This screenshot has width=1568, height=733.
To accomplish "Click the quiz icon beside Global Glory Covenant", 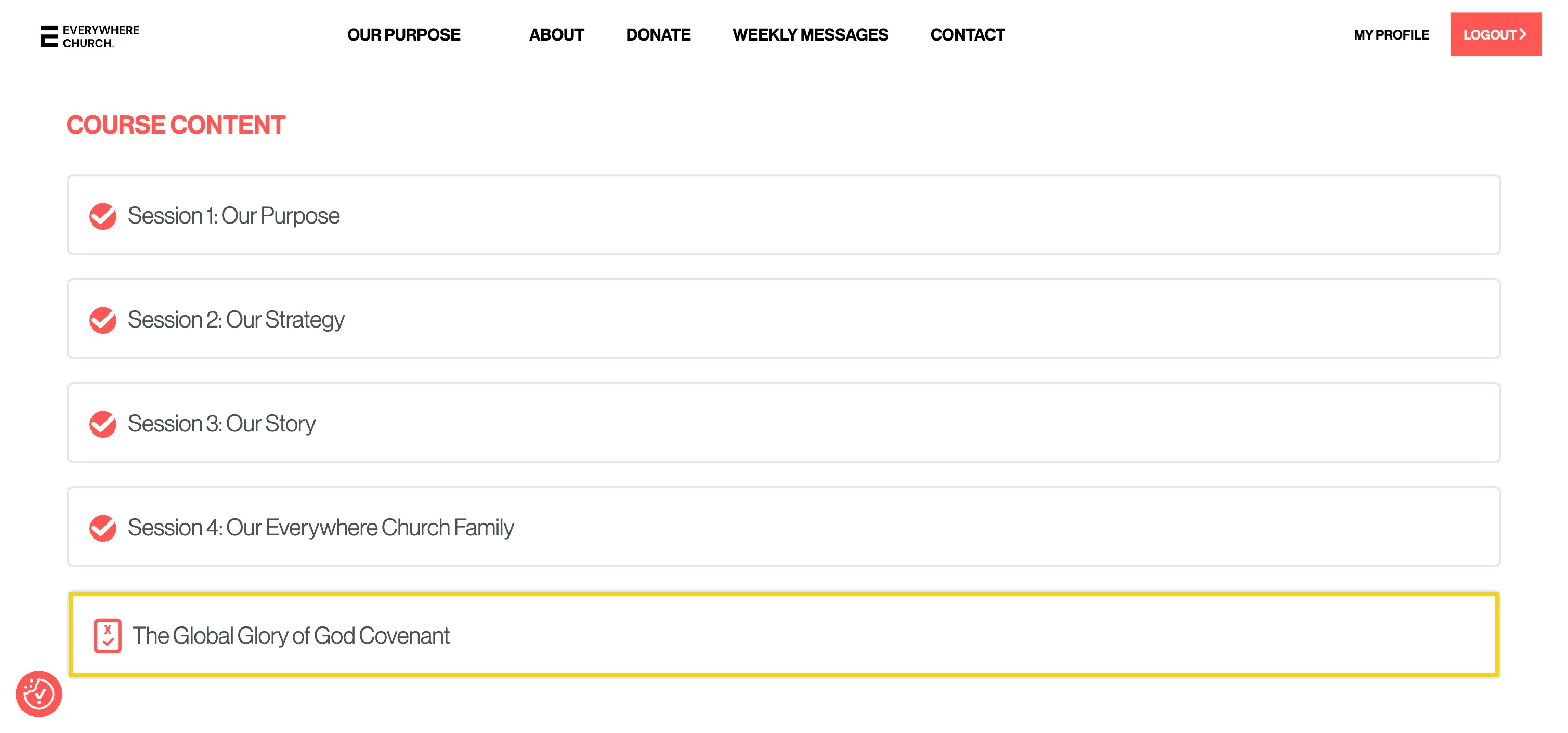I will [x=107, y=636].
